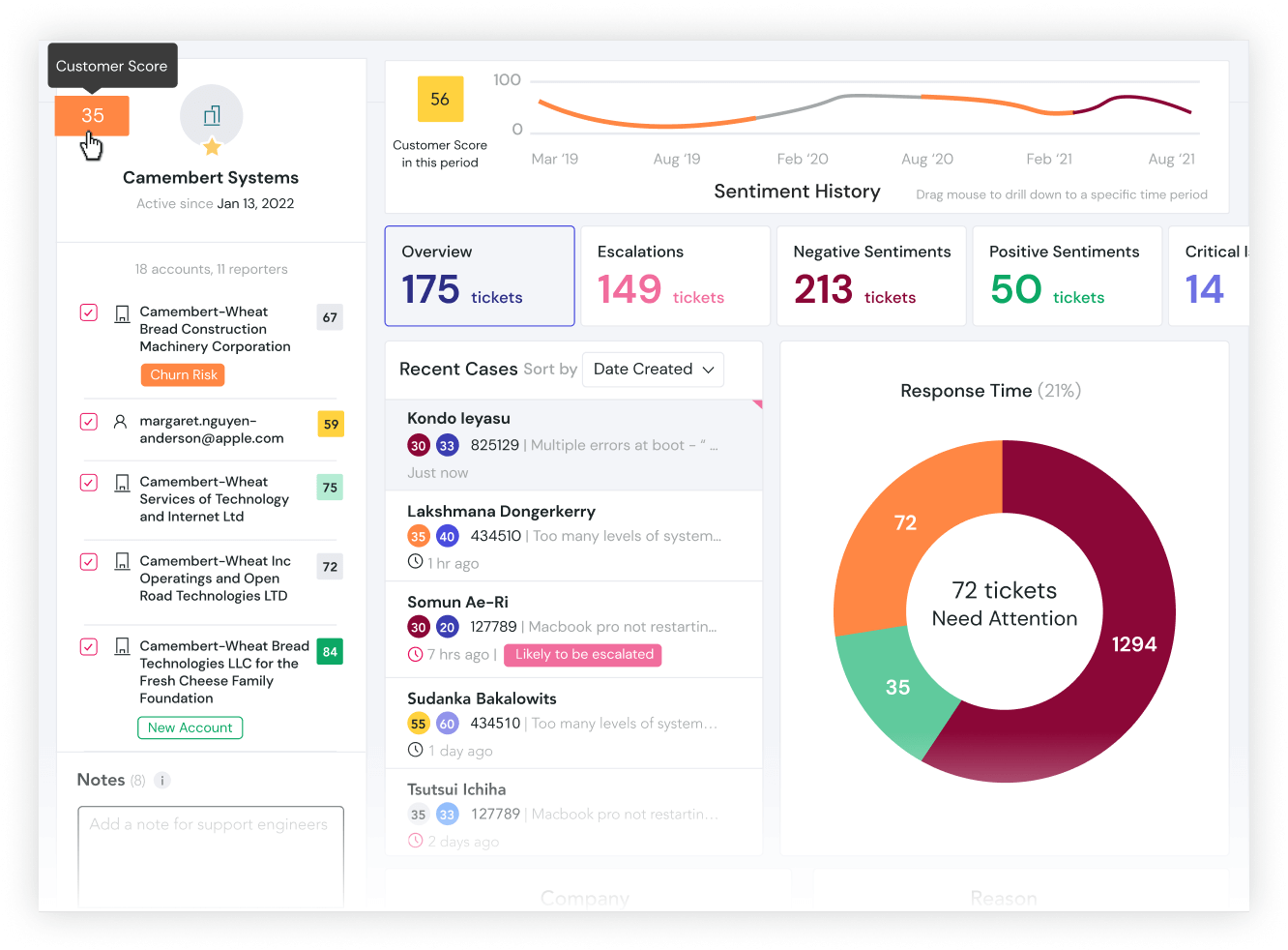1288x950 pixels.
Task: Open the Somun Ae-Ri case
Action: coord(574,630)
